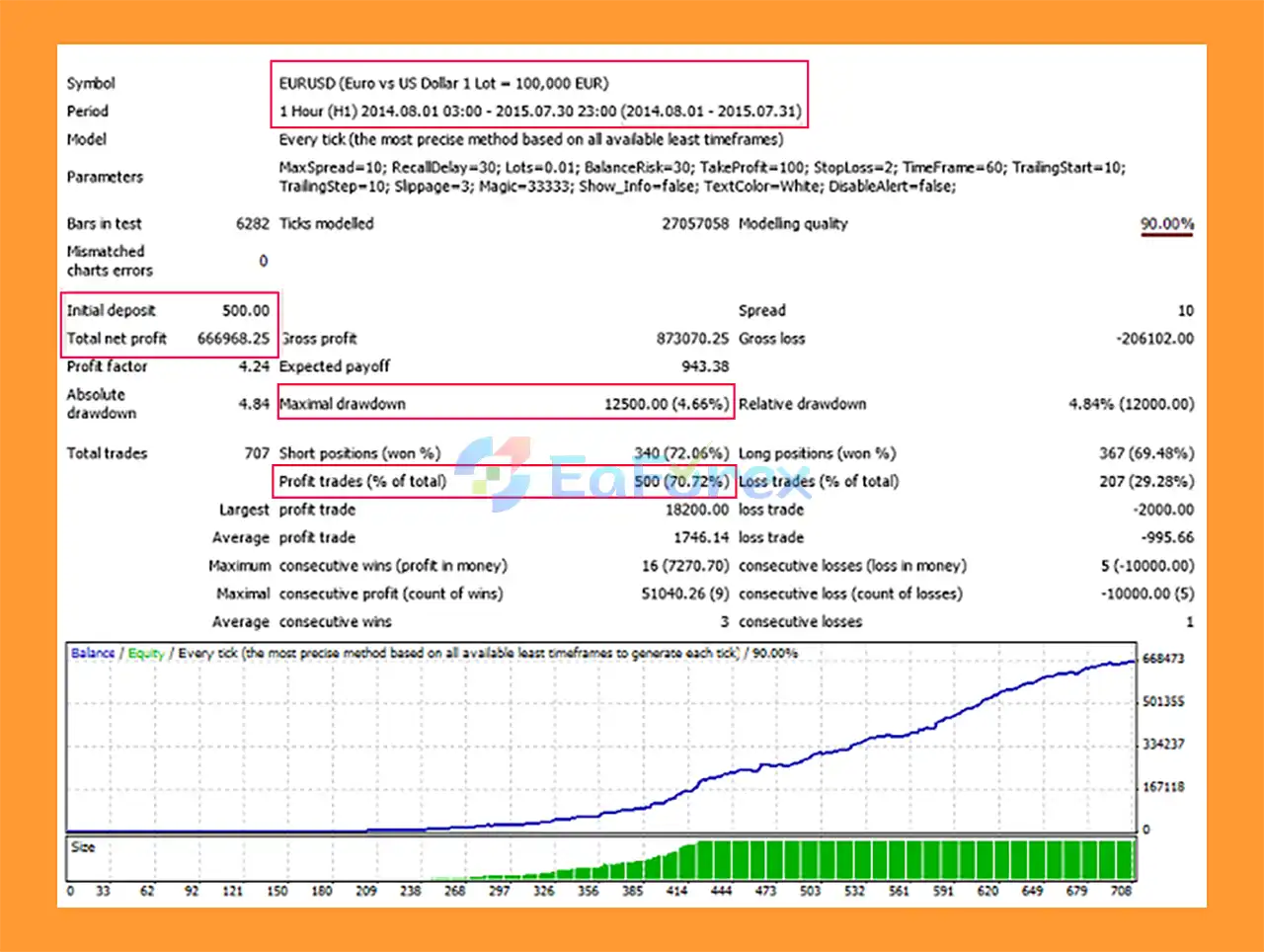Click the green Equity legend label

(x=145, y=653)
